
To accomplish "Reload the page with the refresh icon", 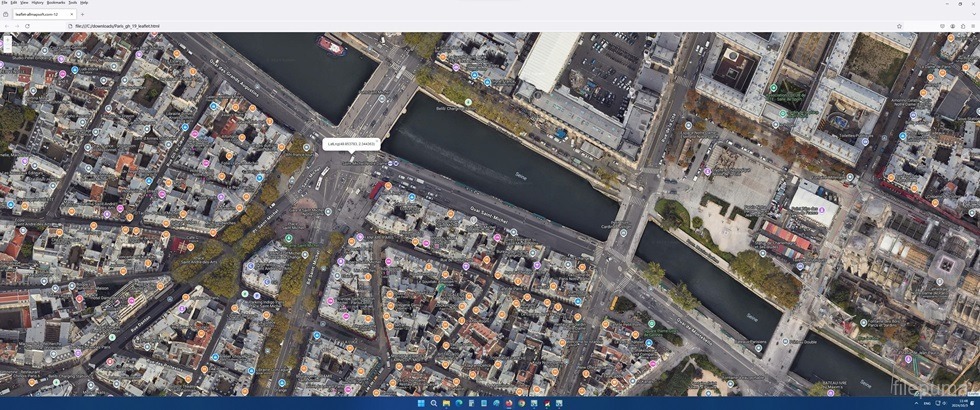I will [27, 26].
